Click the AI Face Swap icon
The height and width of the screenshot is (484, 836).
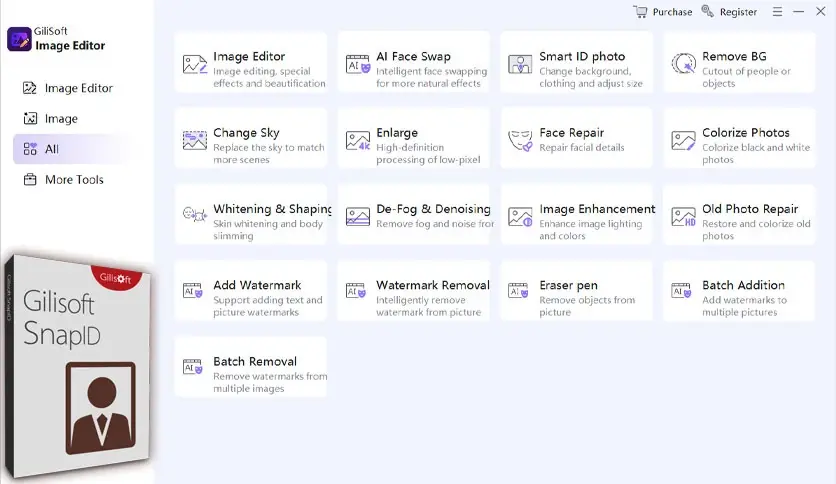click(x=358, y=64)
